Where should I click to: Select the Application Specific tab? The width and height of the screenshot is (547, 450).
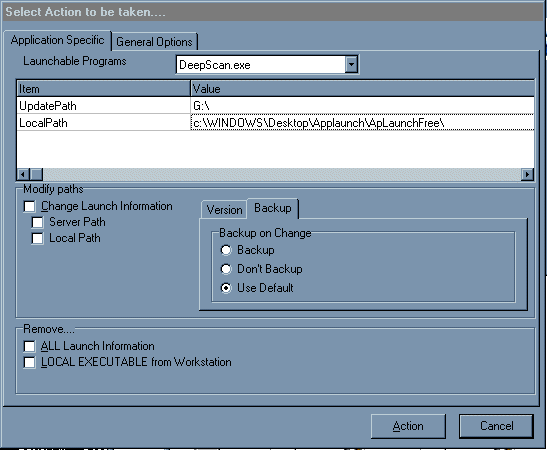click(58, 40)
